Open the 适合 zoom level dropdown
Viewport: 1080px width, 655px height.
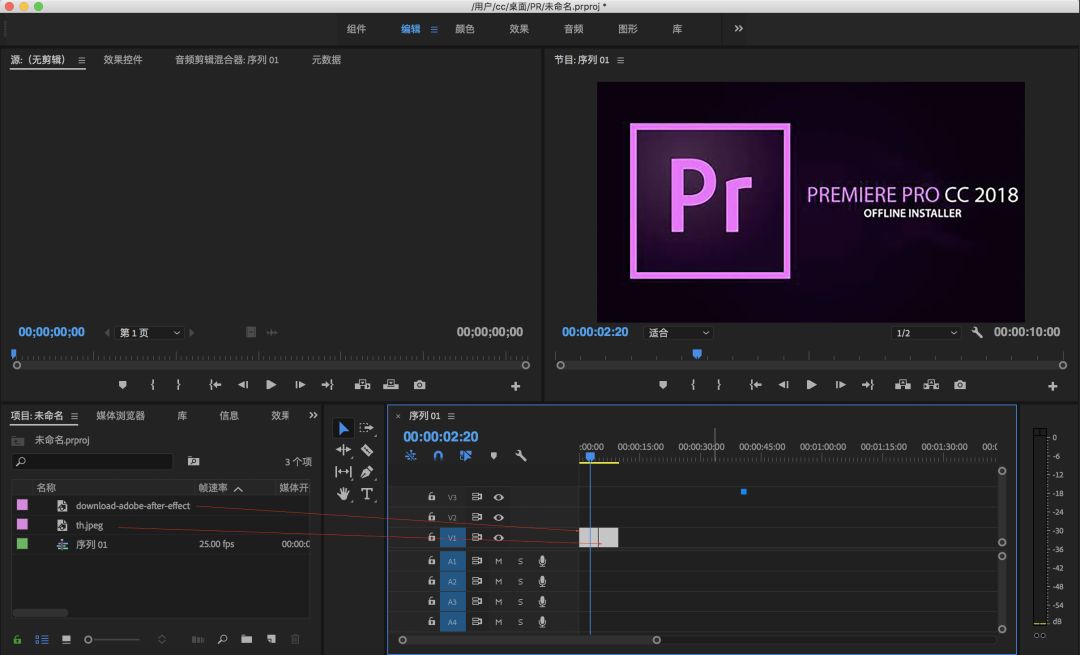pos(678,333)
